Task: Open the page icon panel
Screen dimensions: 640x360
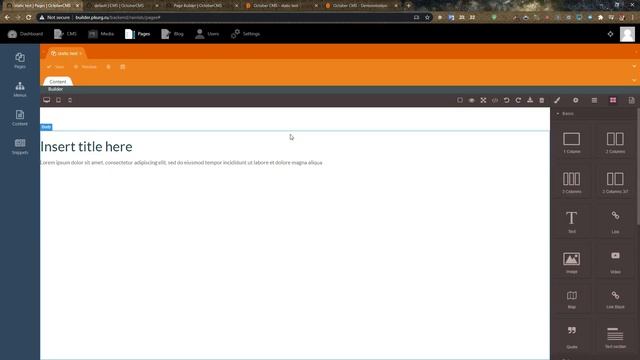Action: click(631, 100)
